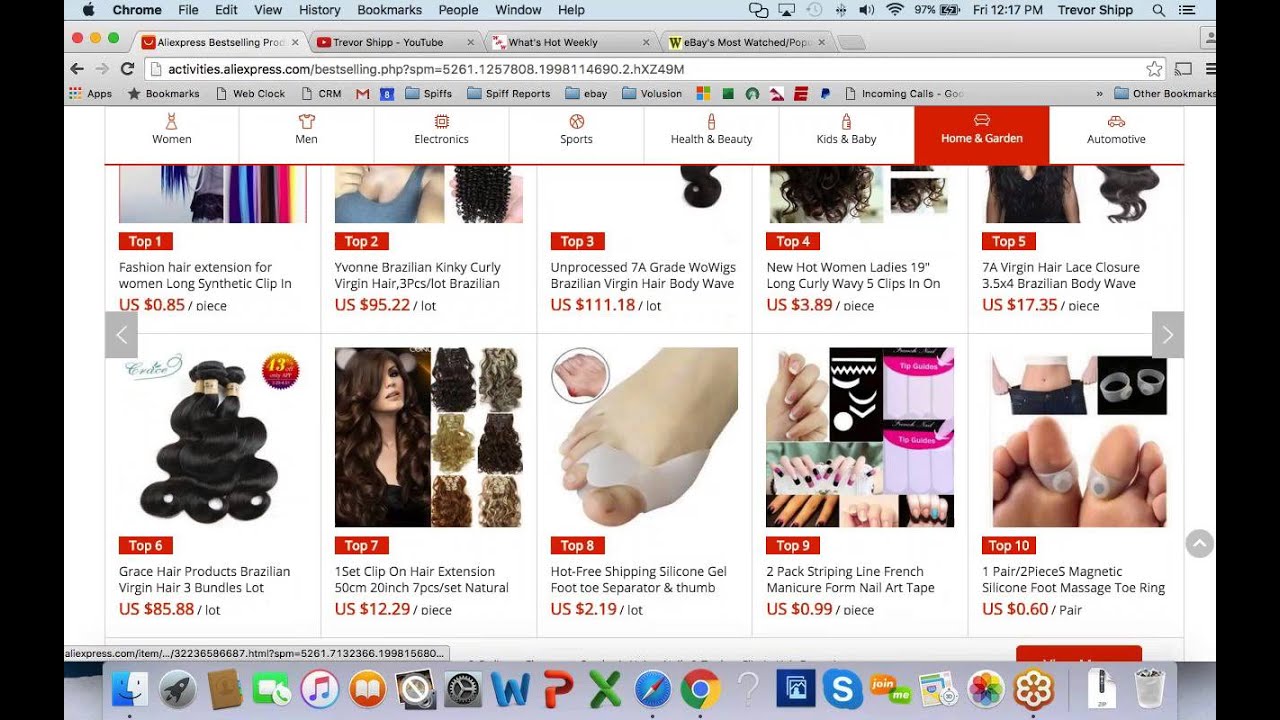Open the Incoming Calls bookmark
Screen dimensions: 1280x720
904,94
